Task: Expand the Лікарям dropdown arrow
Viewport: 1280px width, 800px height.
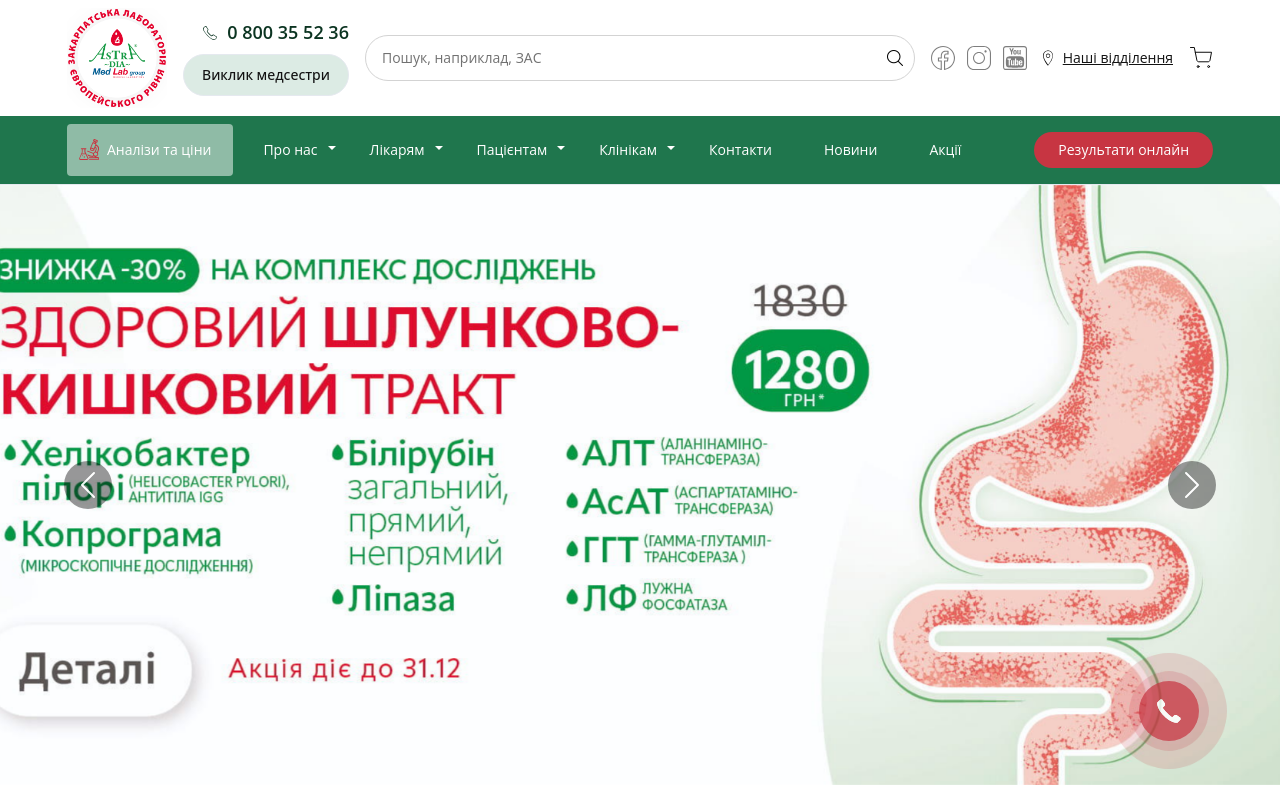Action: 439,148
